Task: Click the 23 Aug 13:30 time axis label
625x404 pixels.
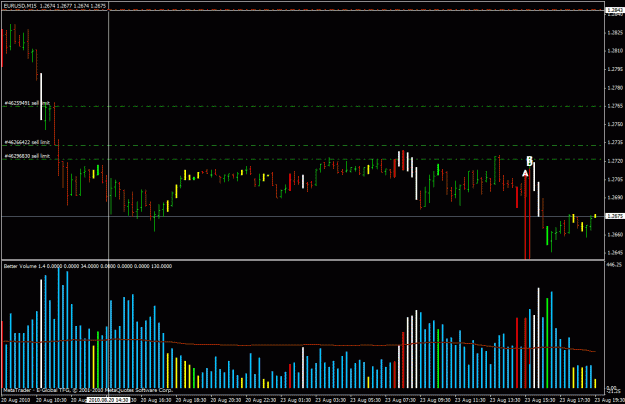Action: click(x=505, y=400)
